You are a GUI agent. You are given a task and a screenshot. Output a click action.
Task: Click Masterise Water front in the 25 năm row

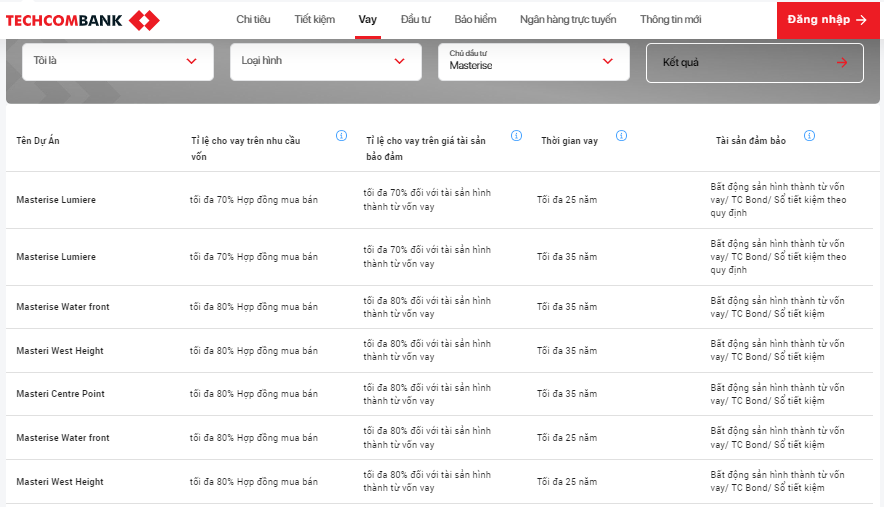point(63,438)
